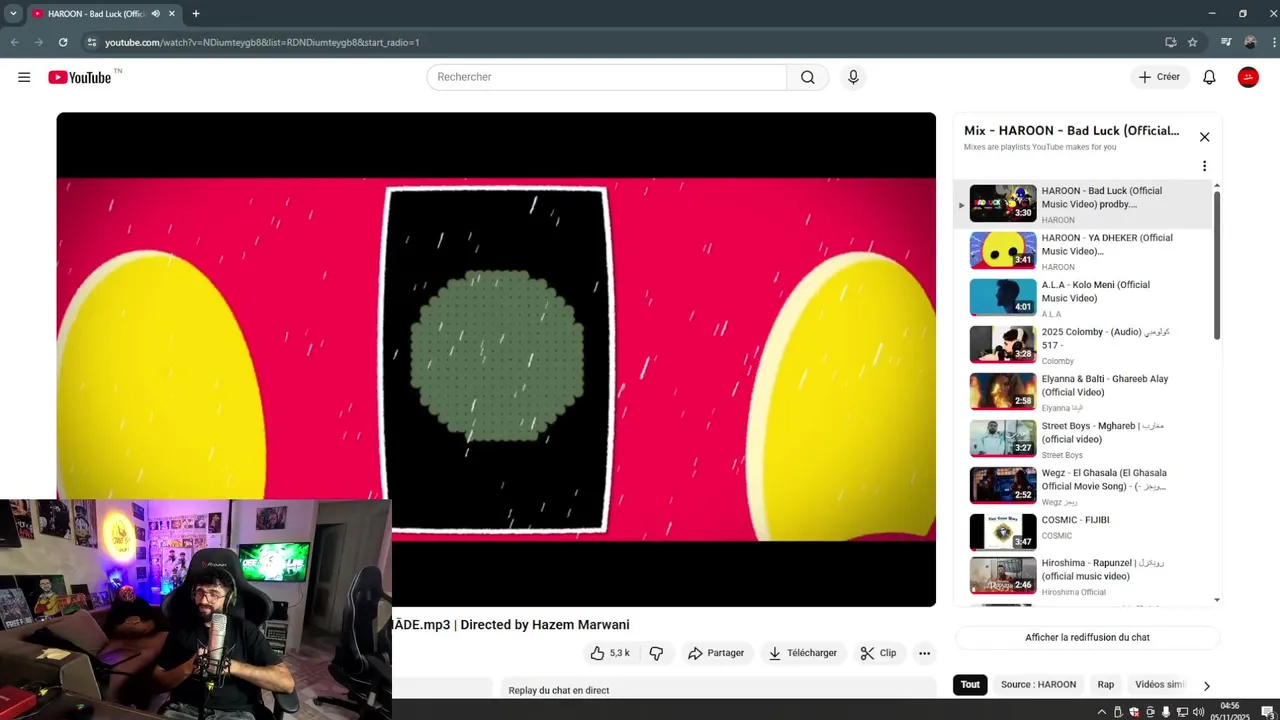Close the Mix playlist panel
1280x720 pixels.
click(1204, 137)
